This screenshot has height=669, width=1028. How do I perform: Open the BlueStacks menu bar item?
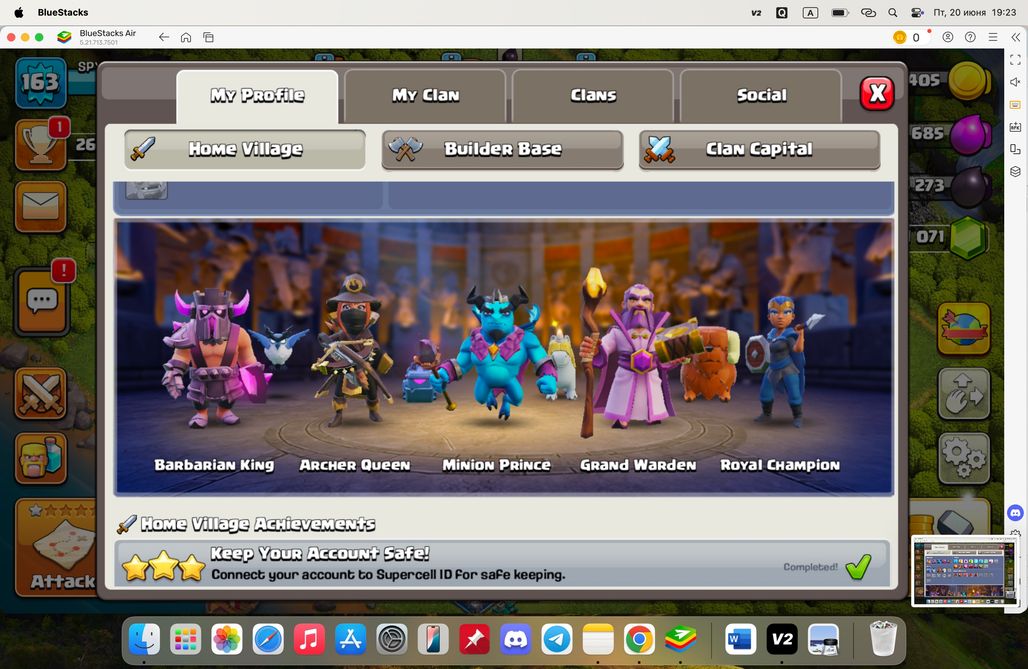63,12
